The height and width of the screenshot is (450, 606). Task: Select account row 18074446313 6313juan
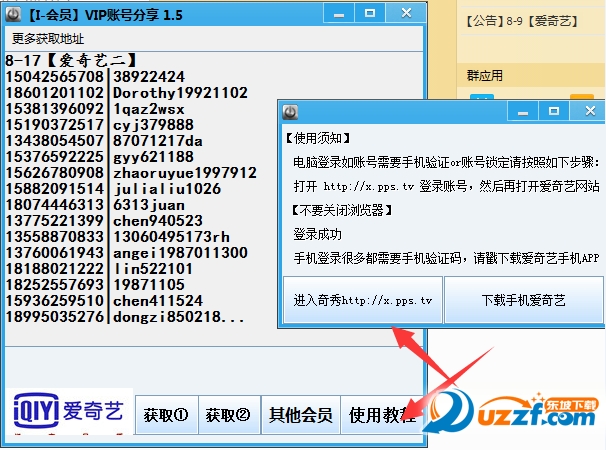tap(95, 205)
